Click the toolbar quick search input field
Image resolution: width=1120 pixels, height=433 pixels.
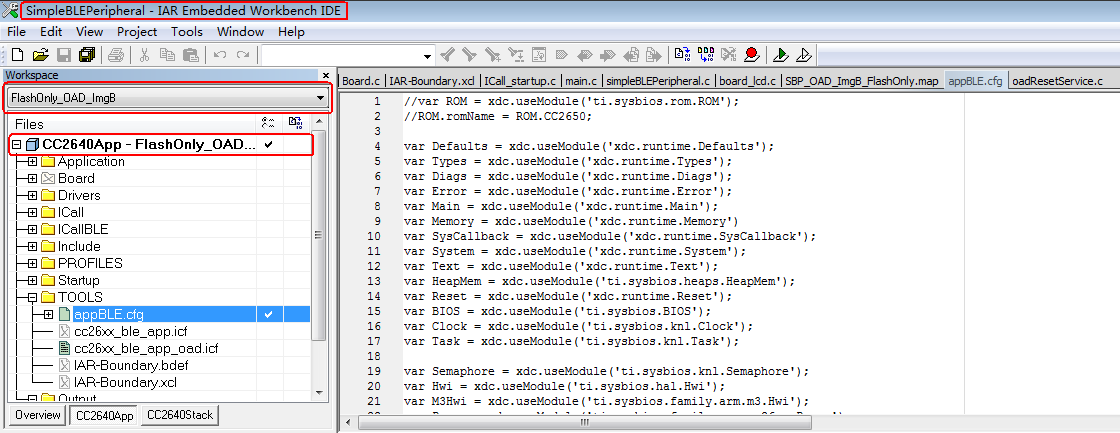(x=341, y=56)
